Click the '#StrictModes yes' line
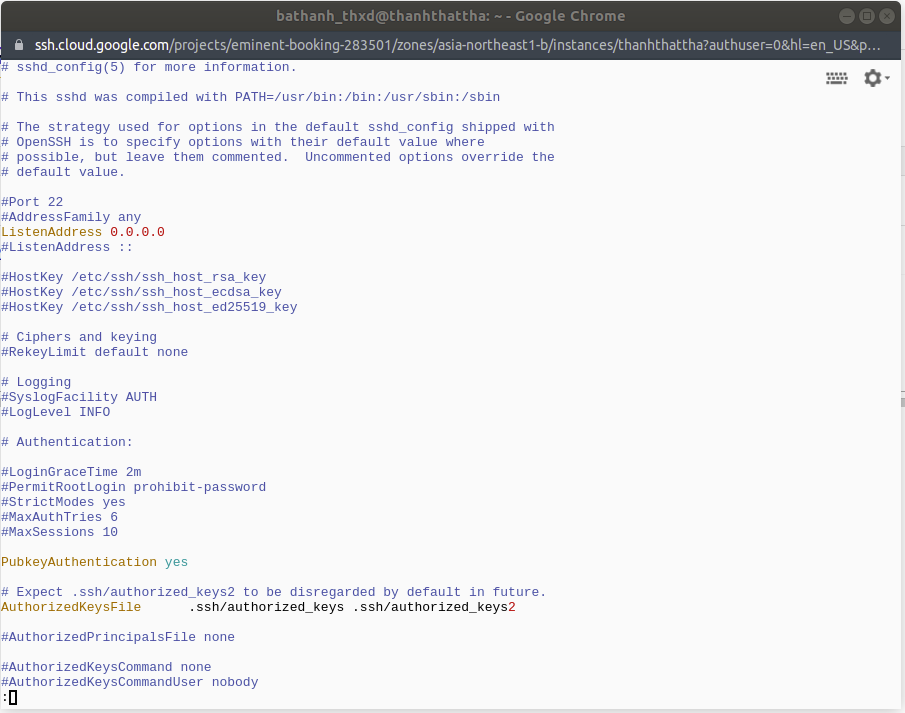The width and height of the screenshot is (905, 713). pyautogui.click(x=63, y=502)
